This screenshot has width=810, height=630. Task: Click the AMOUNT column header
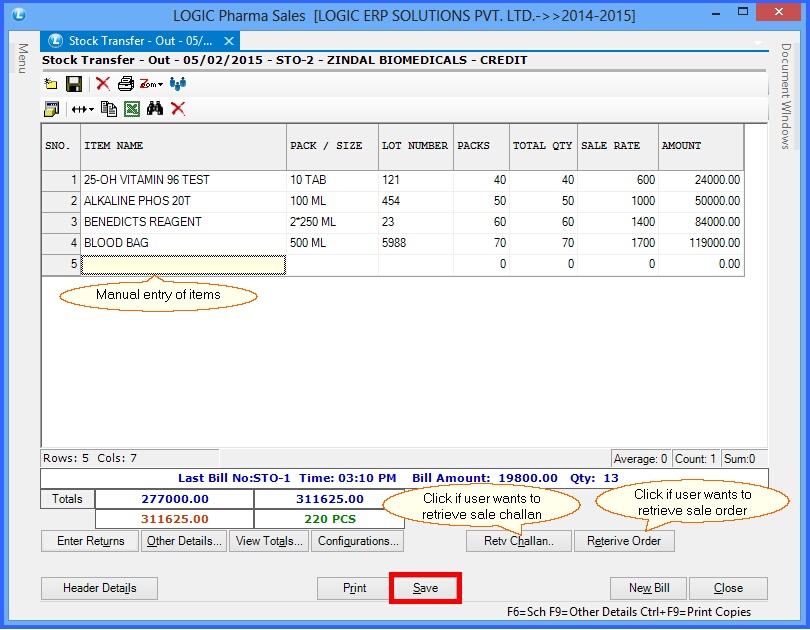point(701,147)
